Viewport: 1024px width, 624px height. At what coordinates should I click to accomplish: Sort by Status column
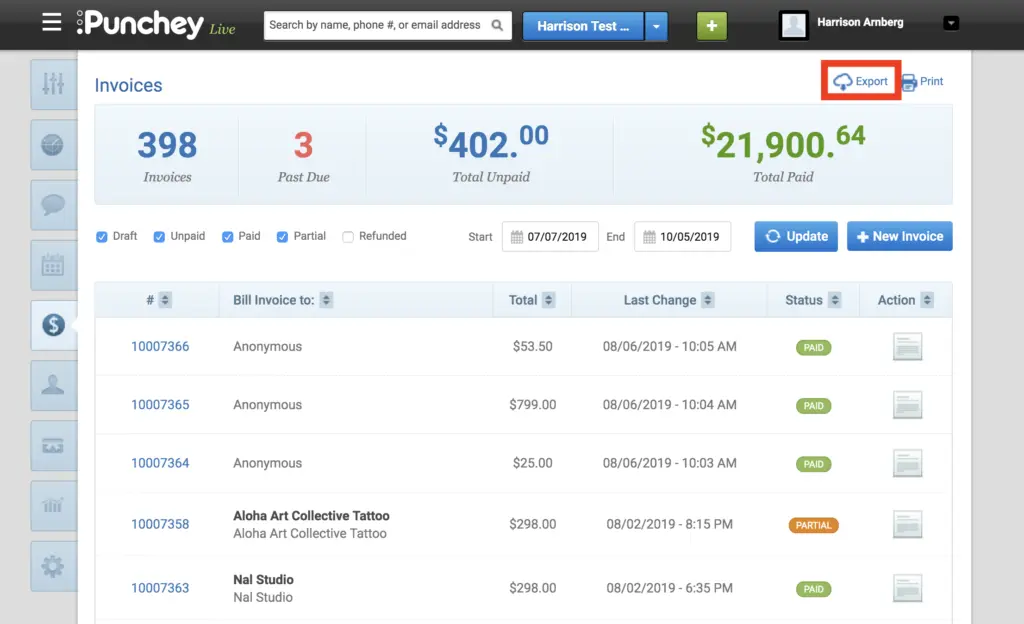(x=834, y=300)
